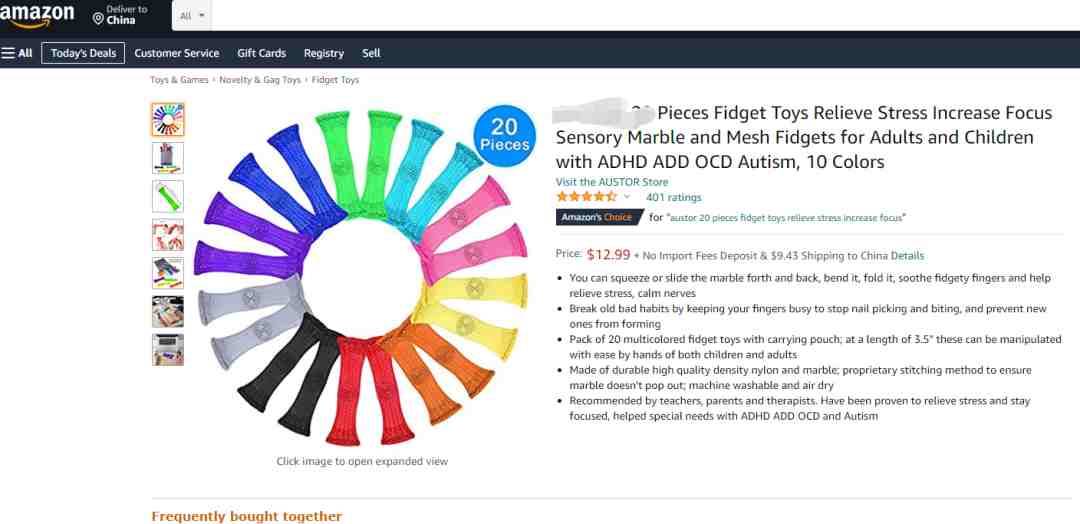Navigate to Fidget Toys breadcrumb
1080x524 pixels.
[335, 80]
